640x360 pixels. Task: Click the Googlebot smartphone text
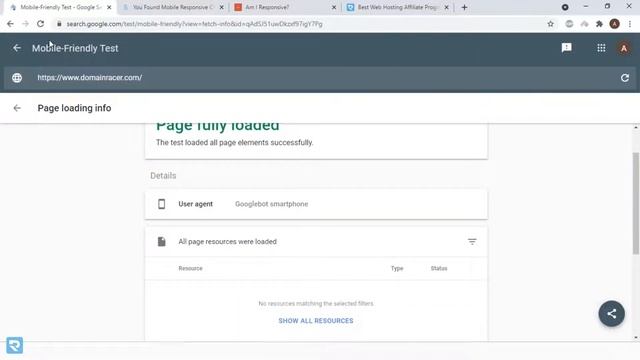coord(271,204)
